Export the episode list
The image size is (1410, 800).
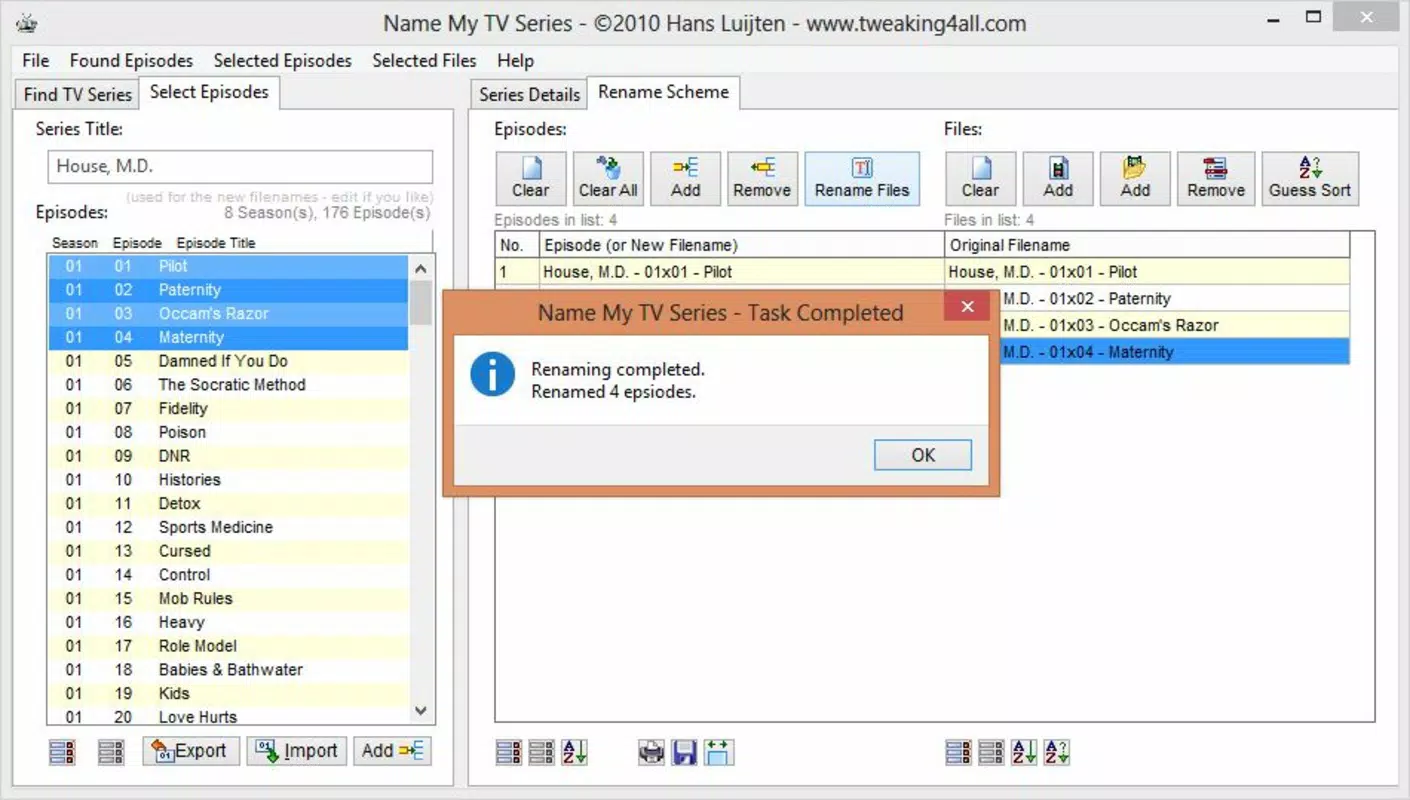(191, 751)
